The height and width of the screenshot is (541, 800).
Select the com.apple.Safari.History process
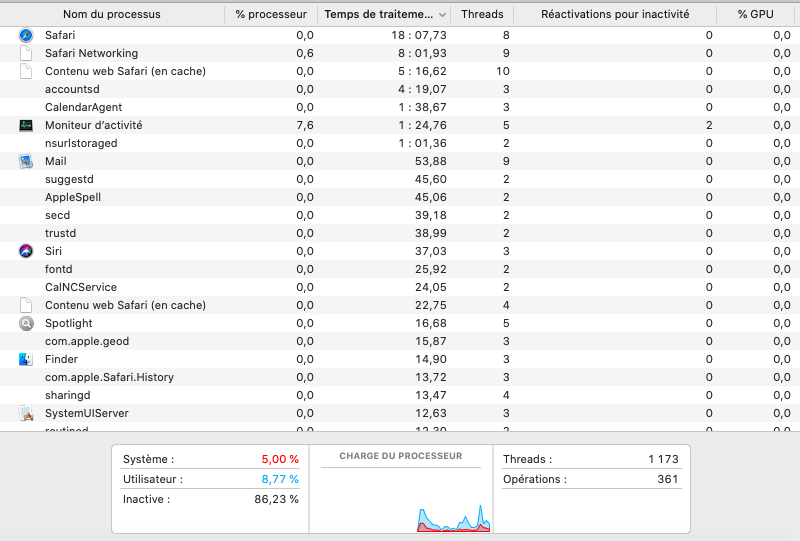pos(110,377)
